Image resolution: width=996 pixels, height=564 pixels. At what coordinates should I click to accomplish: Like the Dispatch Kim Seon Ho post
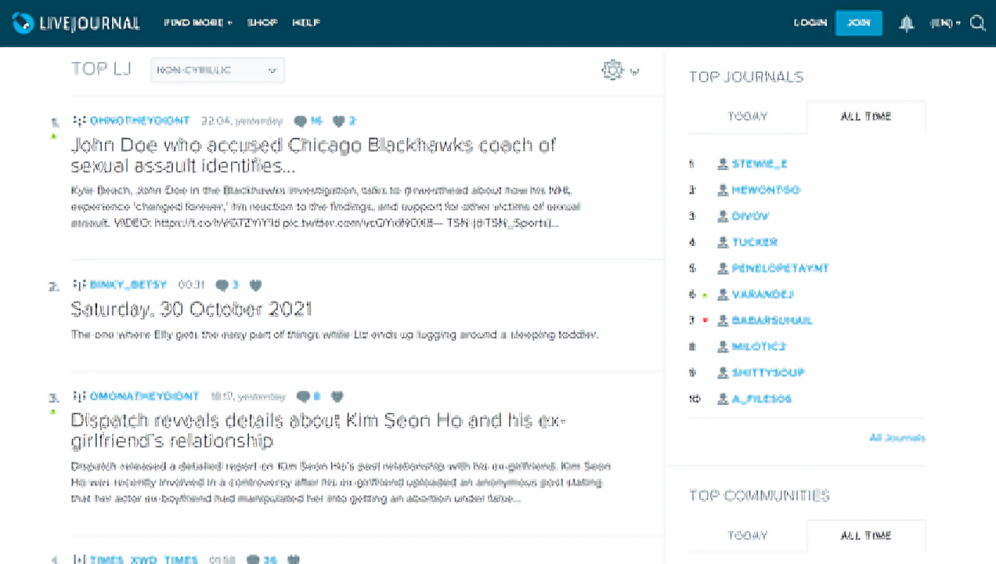click(337, 397)
